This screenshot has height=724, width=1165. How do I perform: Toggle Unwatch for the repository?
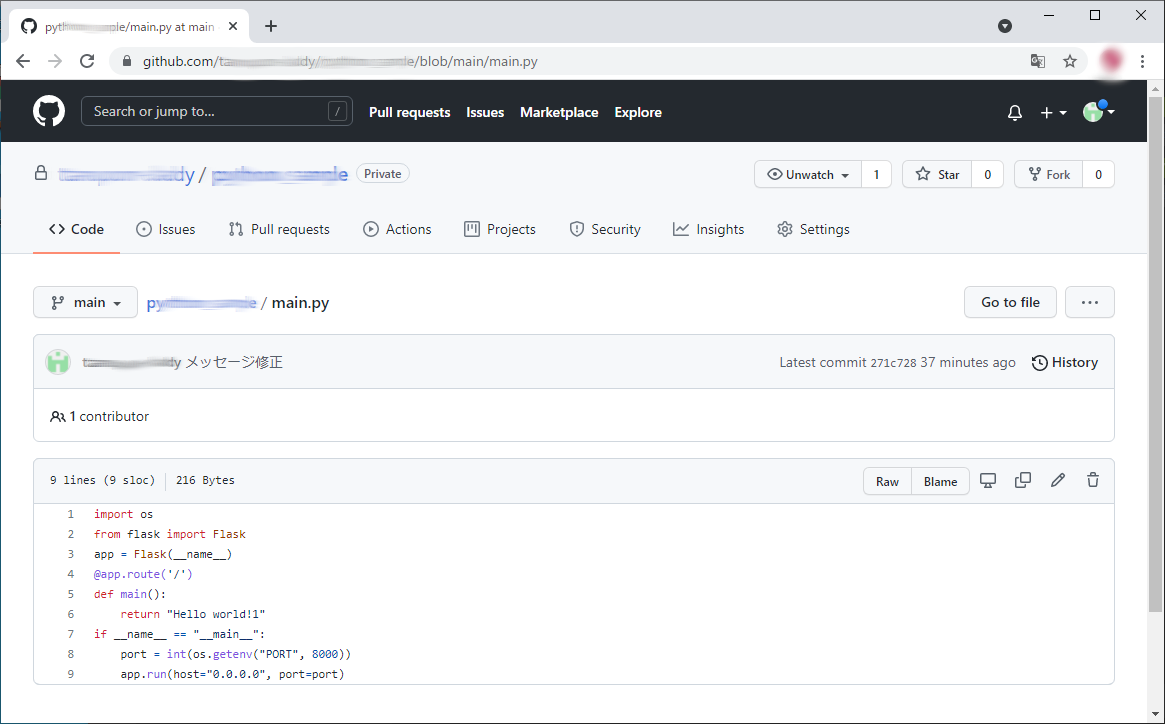[808, 174]
